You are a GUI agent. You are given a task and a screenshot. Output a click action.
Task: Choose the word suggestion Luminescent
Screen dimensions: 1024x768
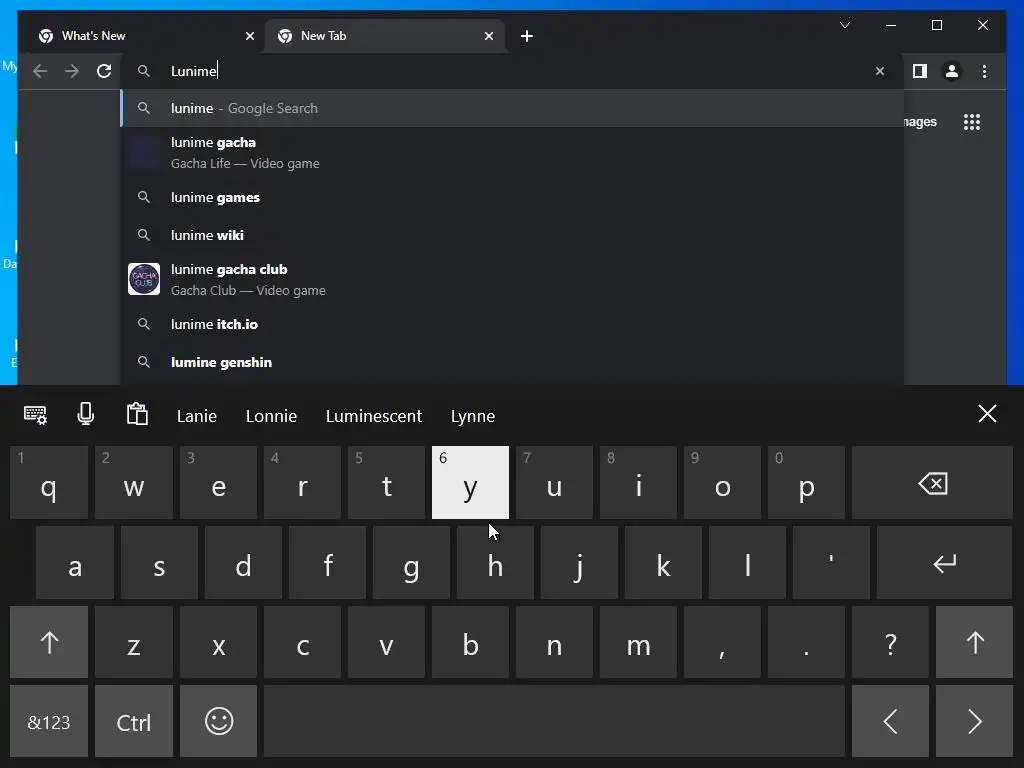click(374, 416)
